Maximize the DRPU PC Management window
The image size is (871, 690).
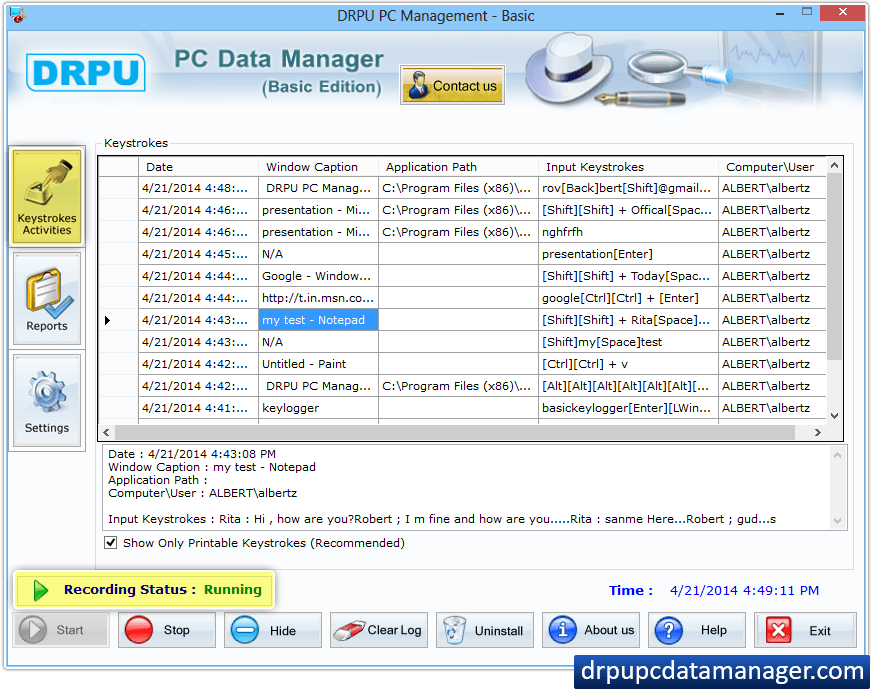point(807,12)
